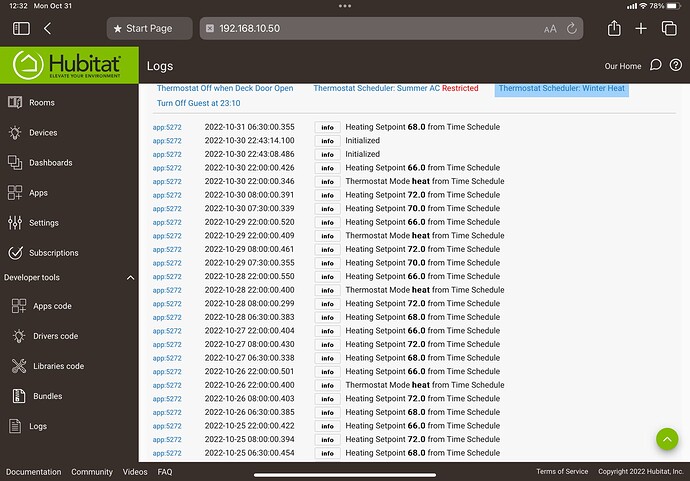Screen dimensions: 690x481
Task: Open Libraries code section
Action: tap(58, 366)
